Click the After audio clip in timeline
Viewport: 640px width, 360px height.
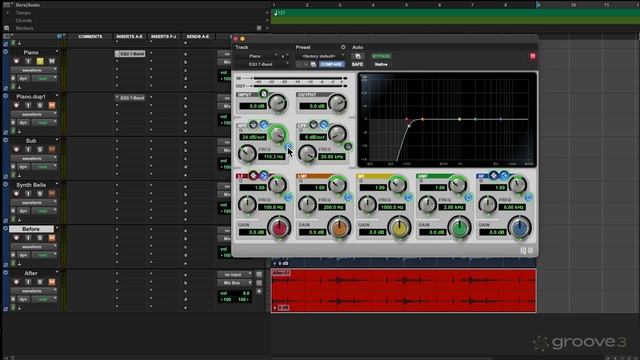[x=404, y=291]
